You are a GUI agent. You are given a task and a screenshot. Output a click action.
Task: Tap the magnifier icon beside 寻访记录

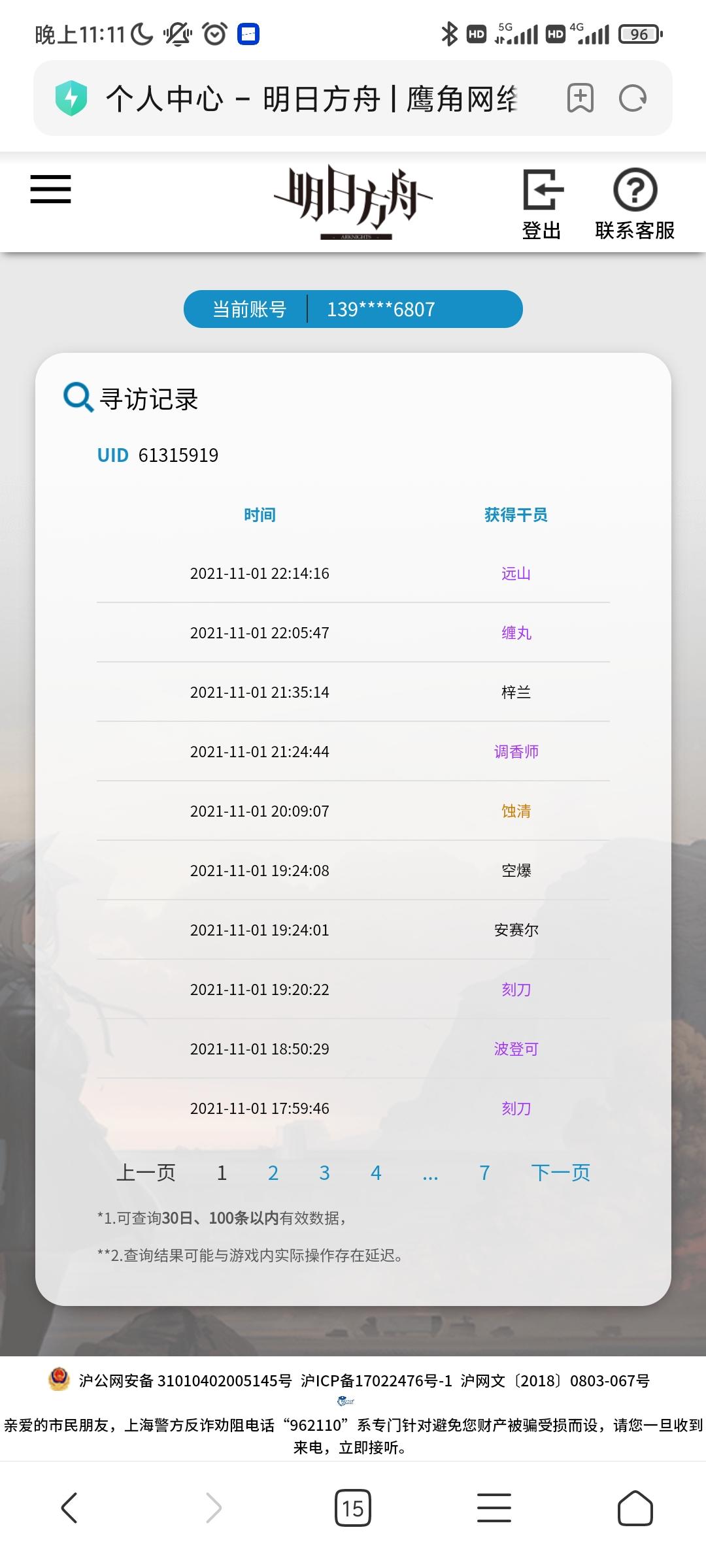pyautogui.click(x=78, y=397)
